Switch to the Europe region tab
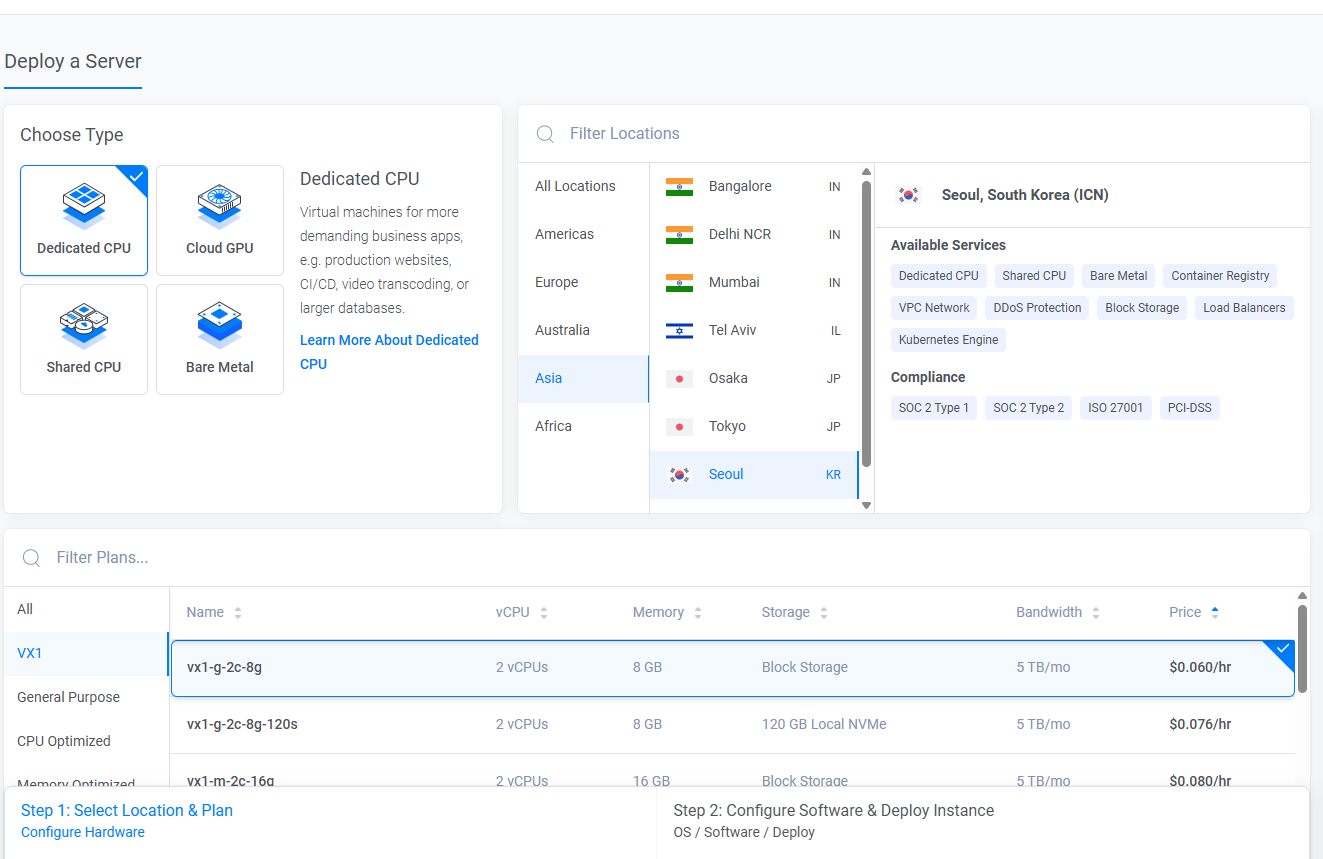1323x859 pixels. [x=557, y=283]
